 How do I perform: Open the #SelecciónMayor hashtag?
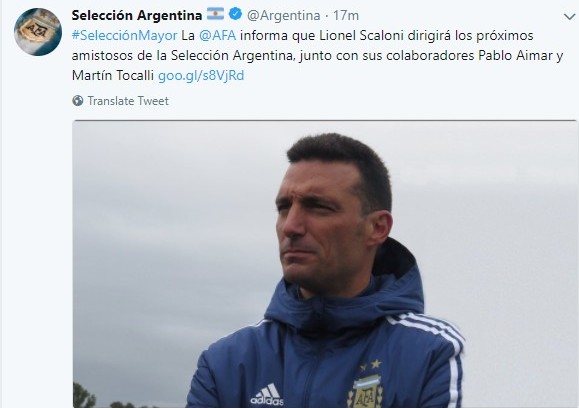point(125,35)
